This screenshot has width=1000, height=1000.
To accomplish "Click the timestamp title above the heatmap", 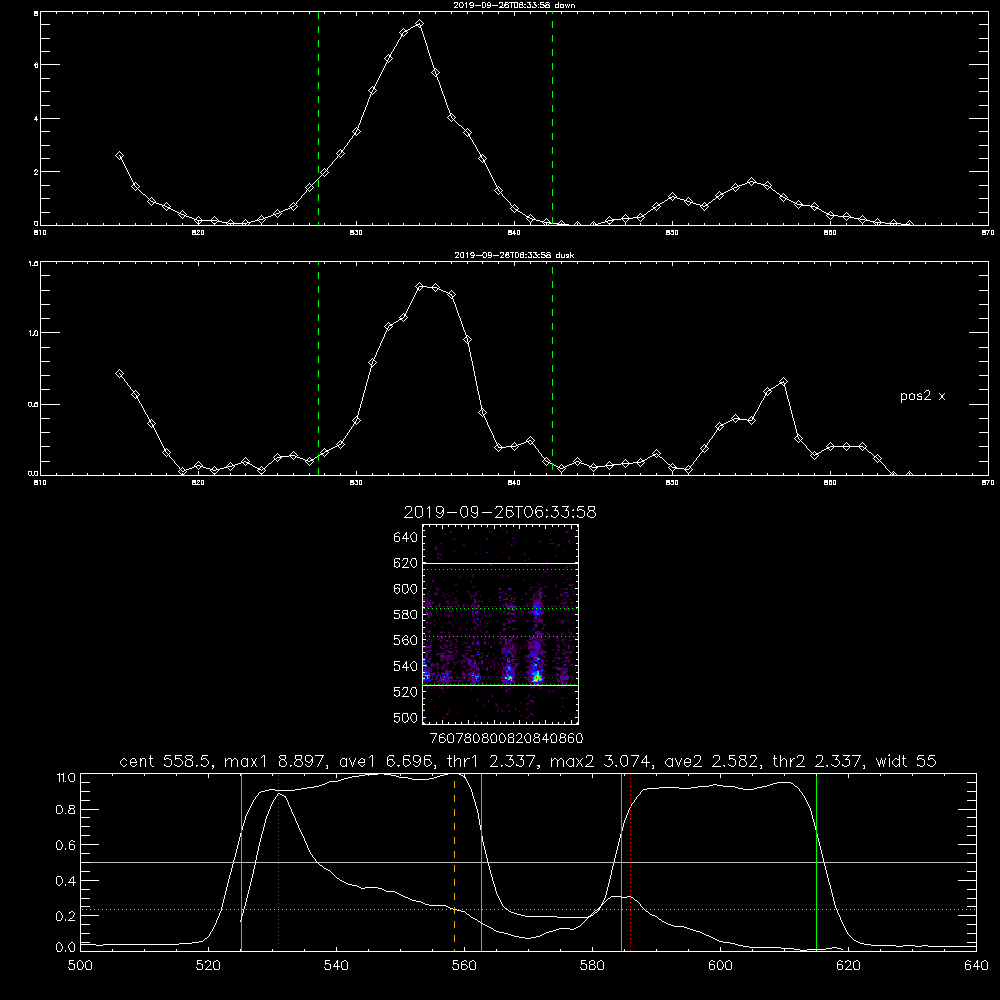I will 500,512.
